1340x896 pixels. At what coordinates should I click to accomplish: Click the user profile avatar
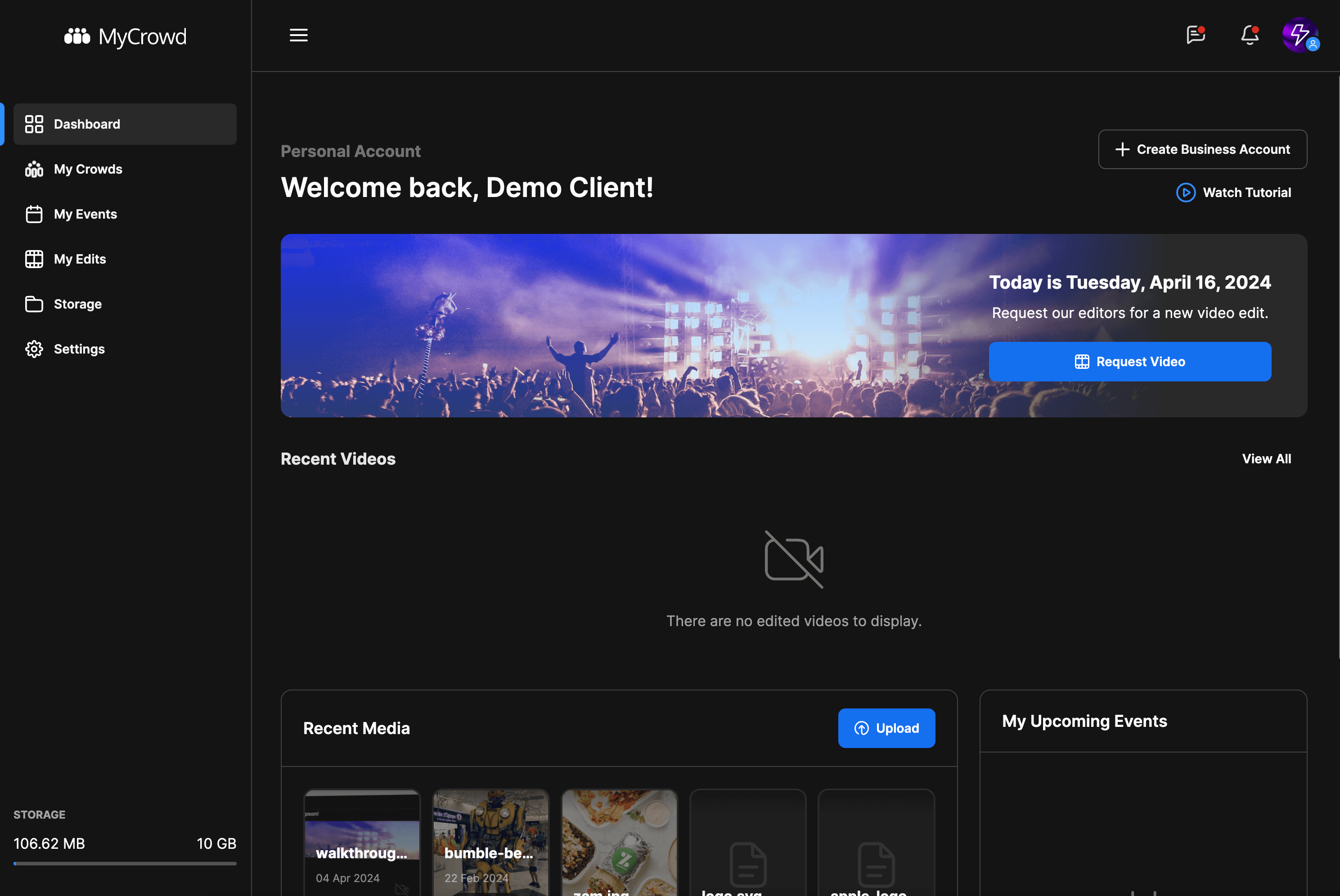[x=1300, y=36]
